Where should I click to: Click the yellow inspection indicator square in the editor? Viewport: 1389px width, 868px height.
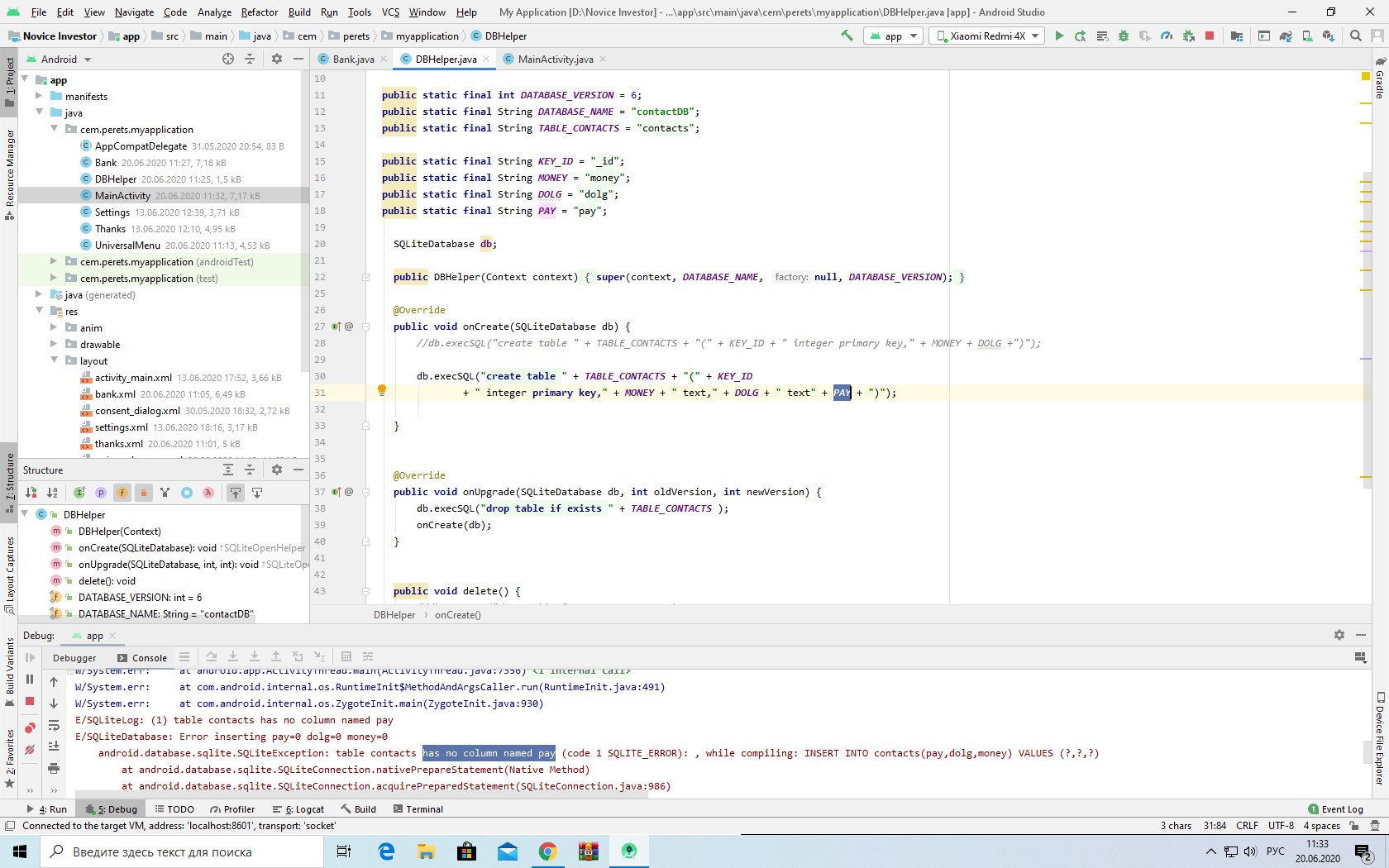click(1365, 77)
